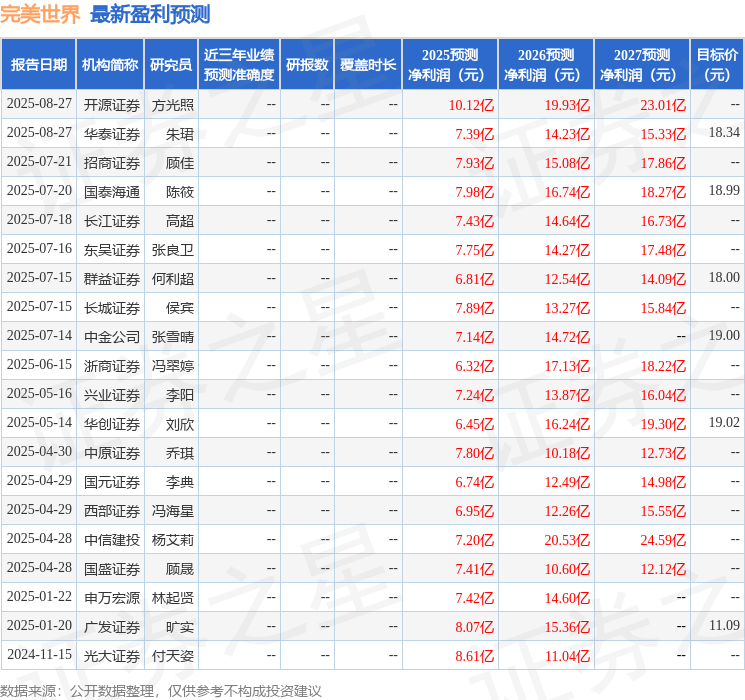The image size is (745, 700).
Task: Select the 13.27亿 forecast value
Action: [x=567, y=308]
